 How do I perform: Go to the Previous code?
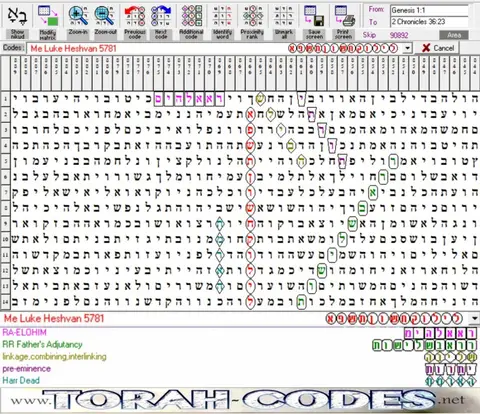(x=135, y=17)
